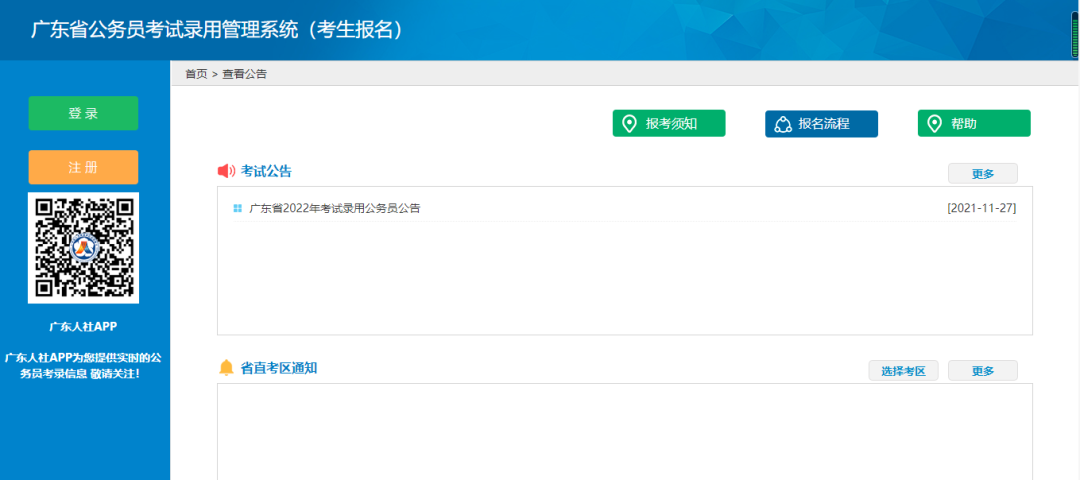
Task: Click the 考试公告 section heading
Action: tap(266, 171)
